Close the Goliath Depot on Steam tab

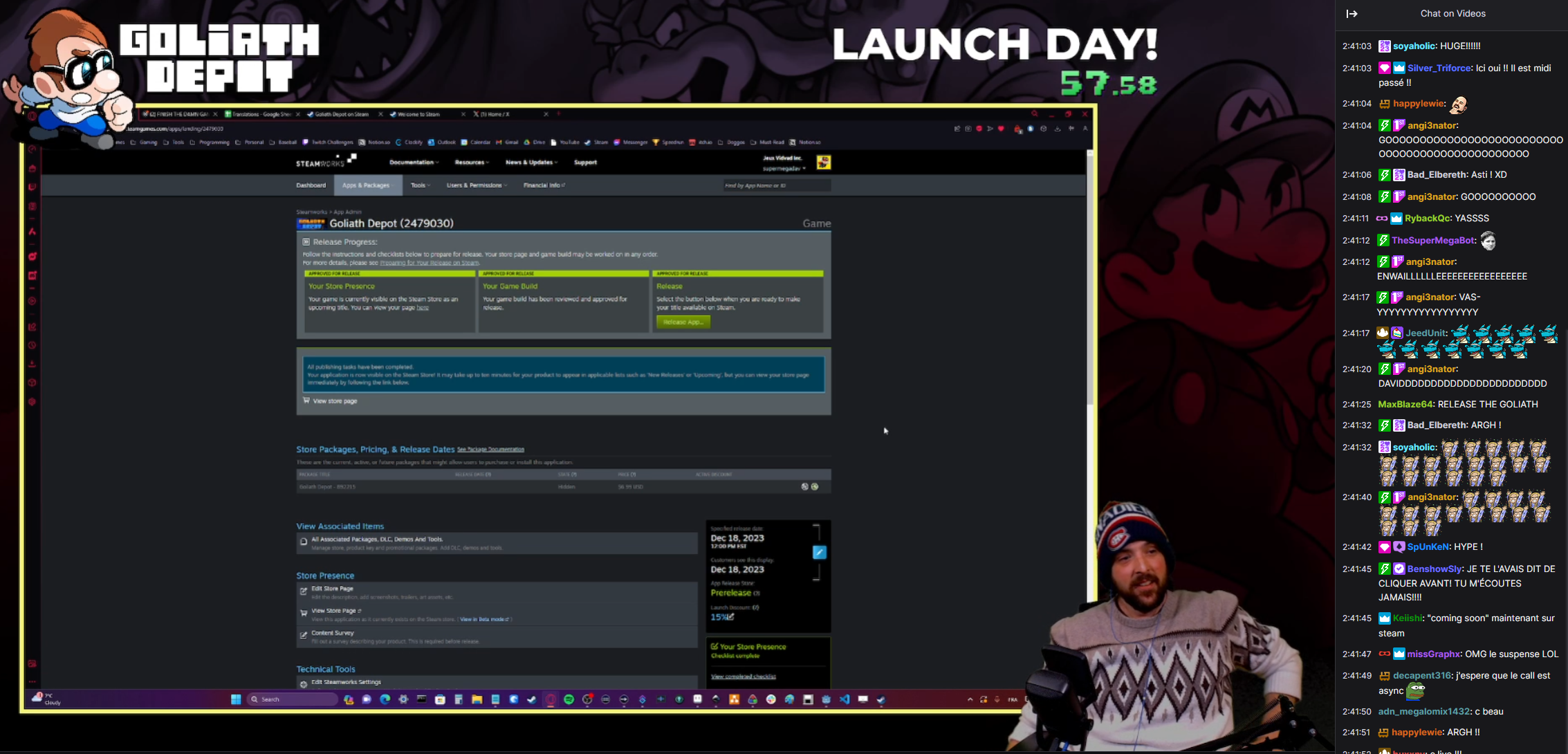coord(380,114)
